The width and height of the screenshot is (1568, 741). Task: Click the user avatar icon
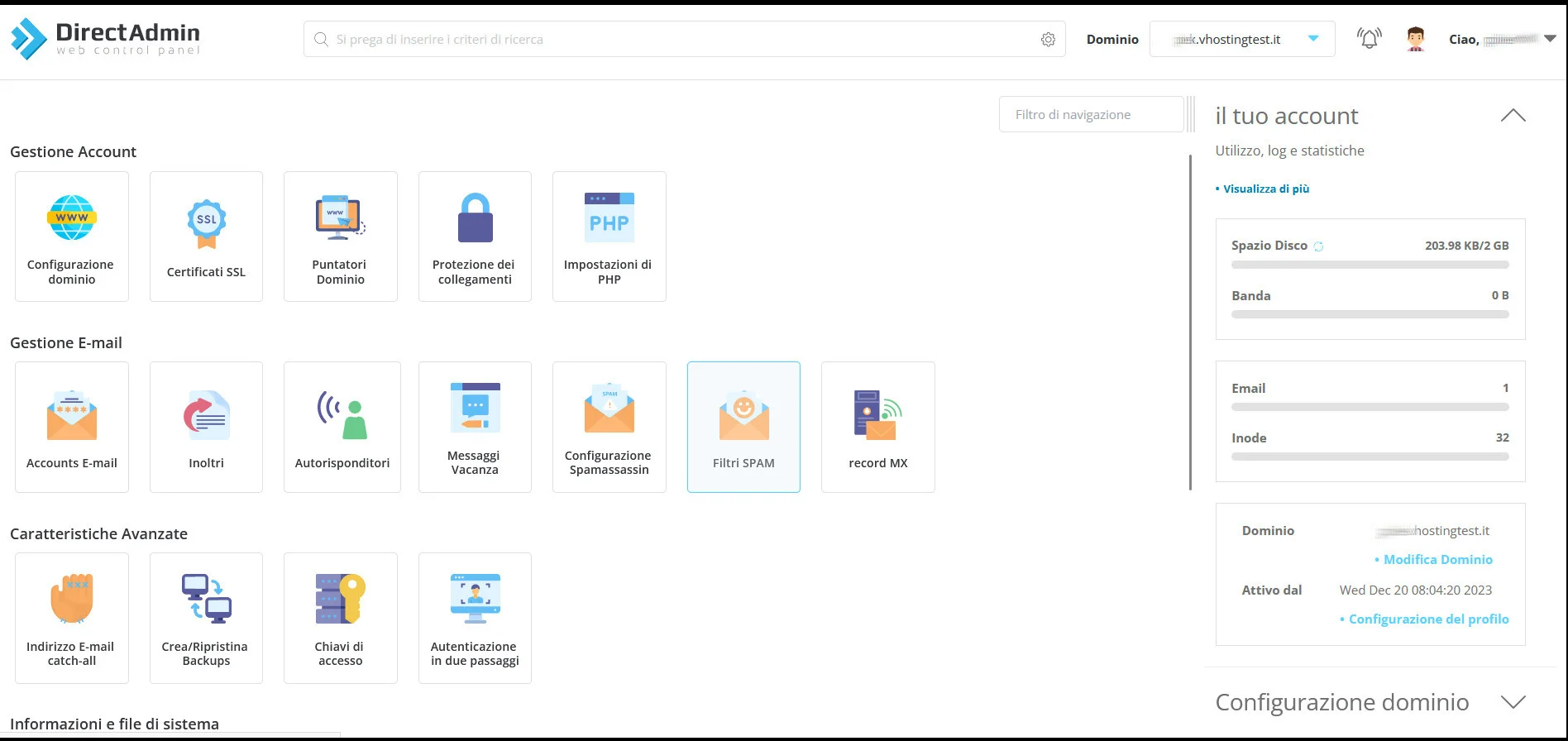click(x=1416, y=39)
